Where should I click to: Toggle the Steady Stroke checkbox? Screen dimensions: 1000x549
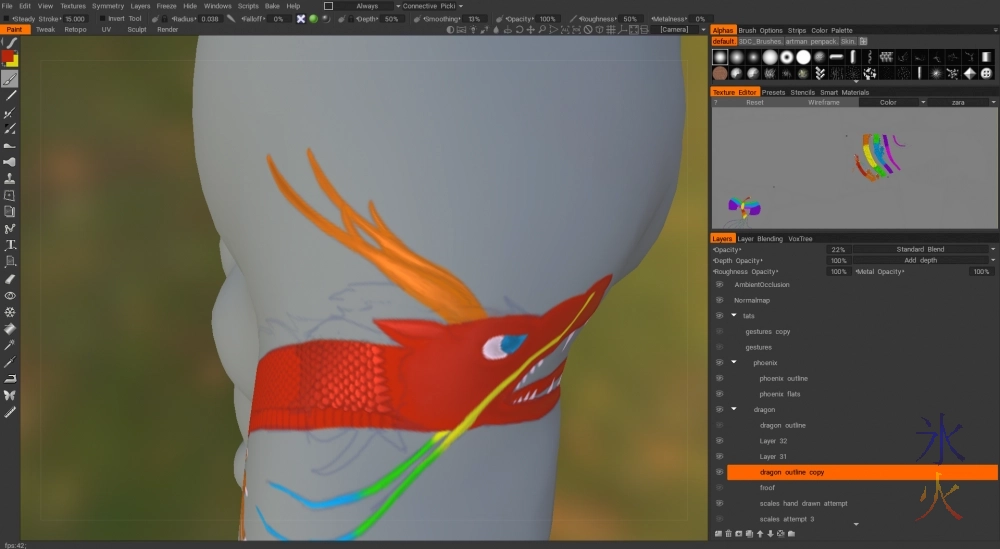(6, 19)
